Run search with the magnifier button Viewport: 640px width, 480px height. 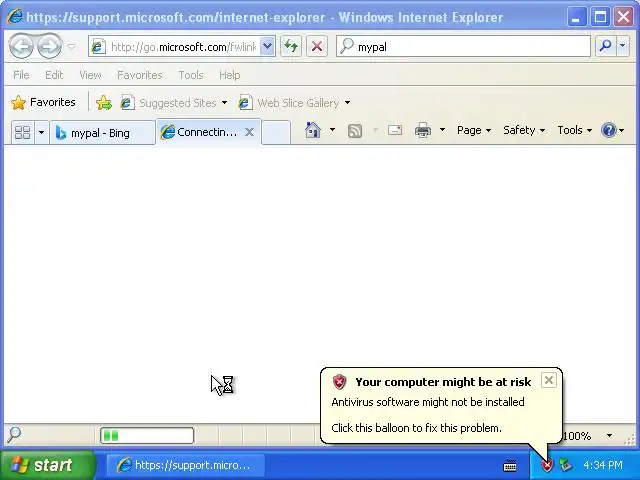click(605, 46)
